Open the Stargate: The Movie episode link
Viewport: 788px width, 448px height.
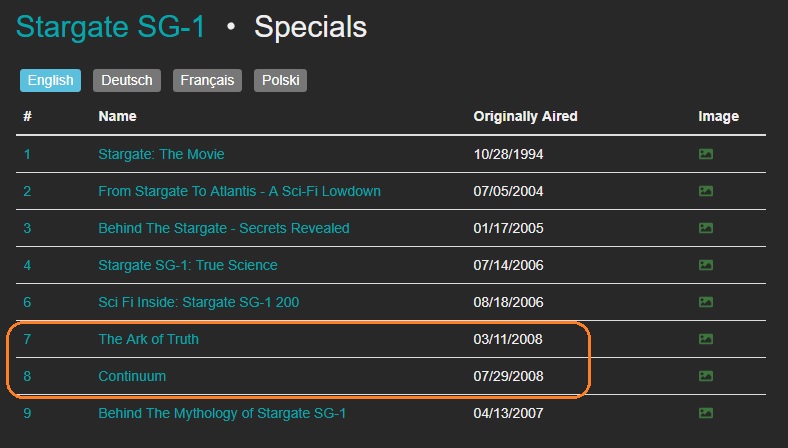[161, 154]
